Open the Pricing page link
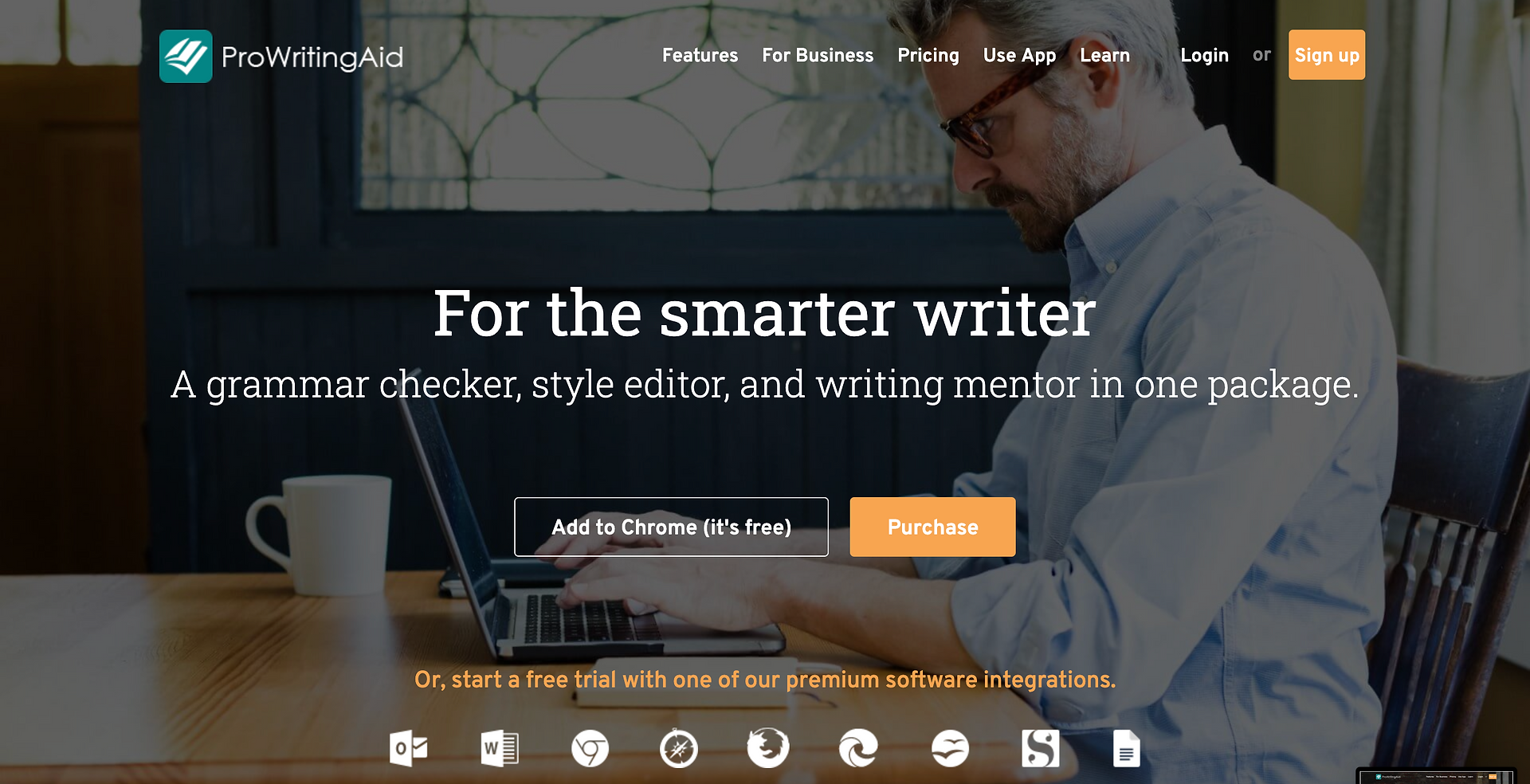Image resolution: width=1530 pixels, height=784 pixels. click(x=928, y=55)
